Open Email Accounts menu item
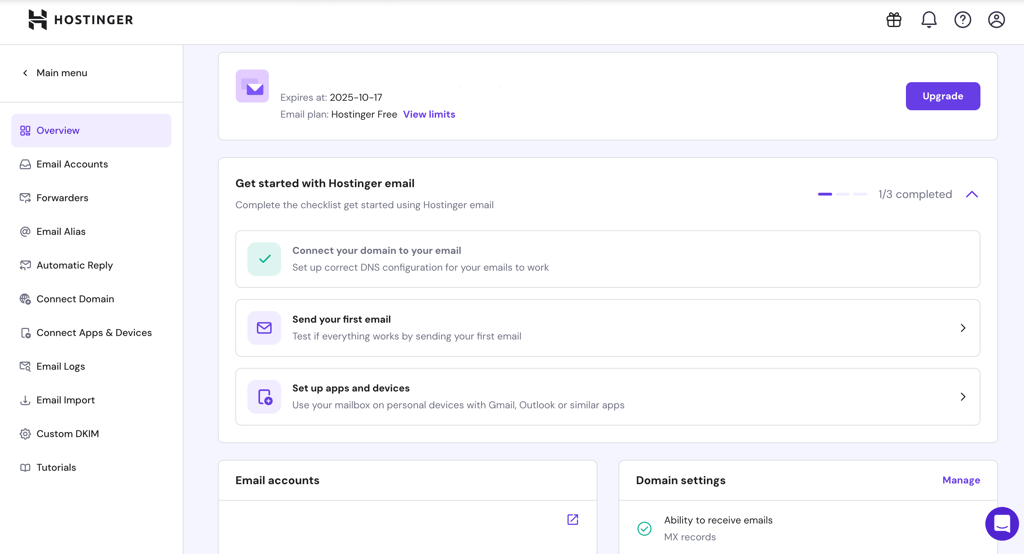Viewport: 1024px width, 554px height. pyautogui.click(x=91, y=165)
